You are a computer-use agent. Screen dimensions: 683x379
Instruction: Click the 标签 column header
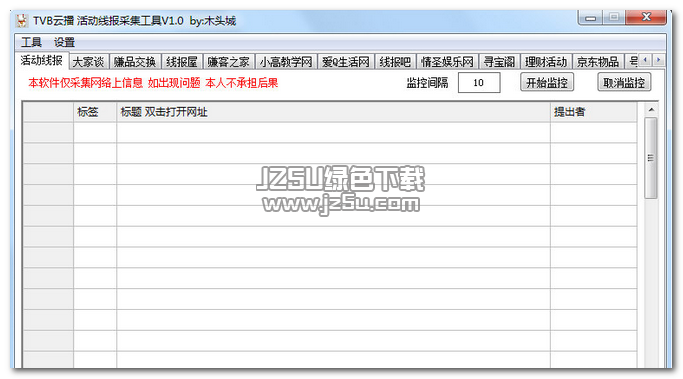95,112
